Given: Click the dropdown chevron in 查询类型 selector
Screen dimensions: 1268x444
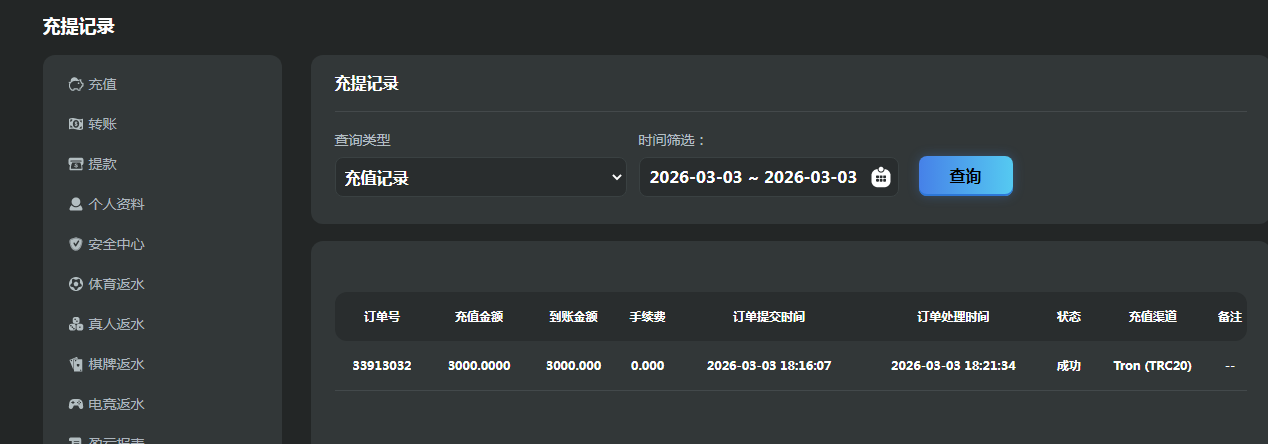Looking at the screenshot, I should tap(616, 177).
